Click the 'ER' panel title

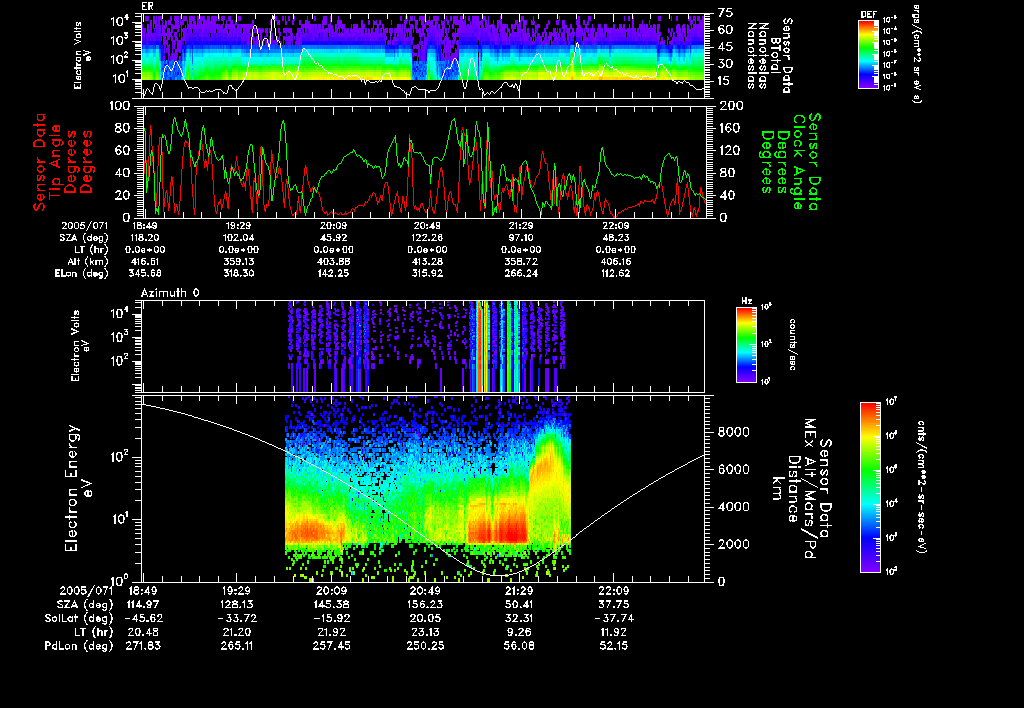coord(147,7)
